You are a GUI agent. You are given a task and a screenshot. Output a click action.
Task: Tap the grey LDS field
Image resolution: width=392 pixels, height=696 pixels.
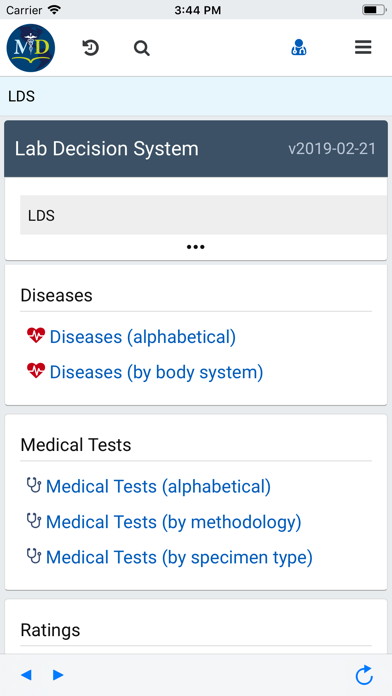203,215
